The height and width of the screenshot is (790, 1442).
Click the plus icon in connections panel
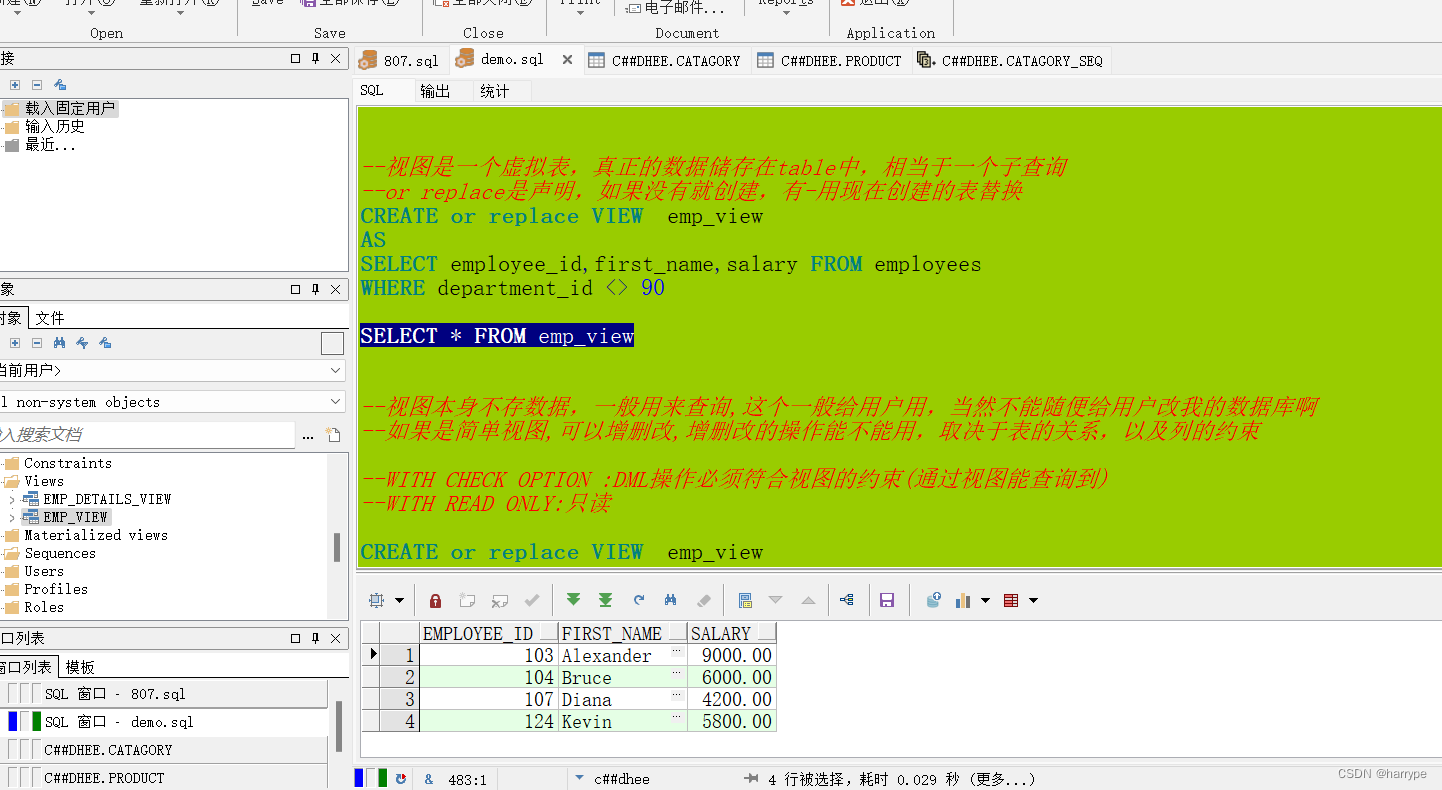coord(14,85)
